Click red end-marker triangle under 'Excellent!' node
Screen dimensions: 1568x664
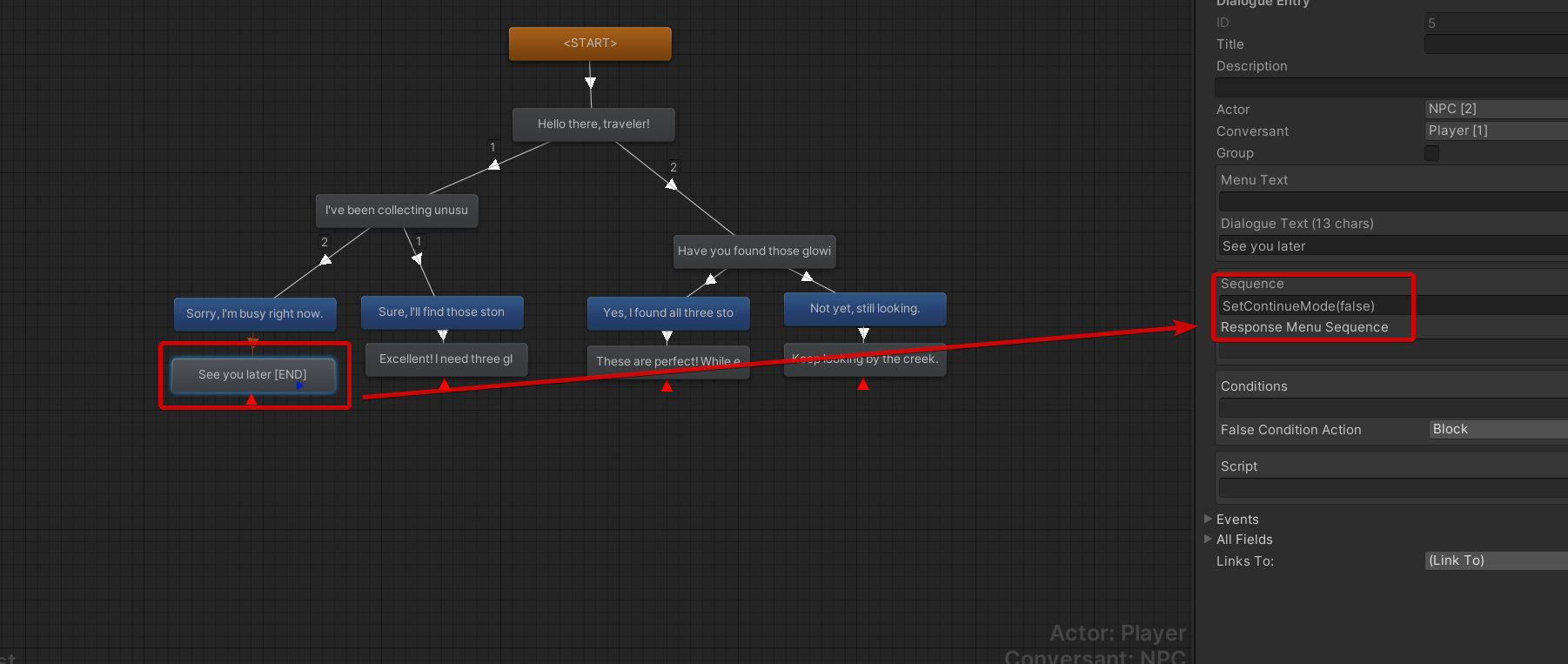tap(444, 385)
